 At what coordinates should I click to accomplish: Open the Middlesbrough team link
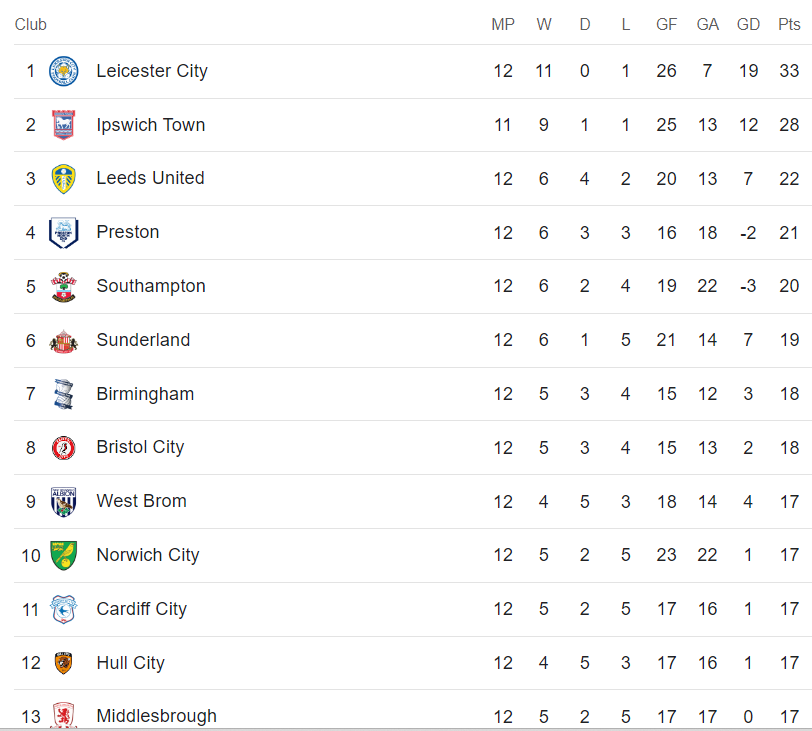pos(156,716)
